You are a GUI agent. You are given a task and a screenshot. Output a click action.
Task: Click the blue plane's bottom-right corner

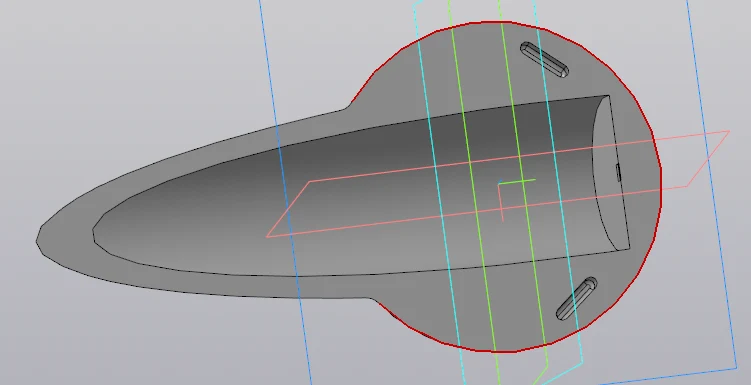tap(737, 368)
